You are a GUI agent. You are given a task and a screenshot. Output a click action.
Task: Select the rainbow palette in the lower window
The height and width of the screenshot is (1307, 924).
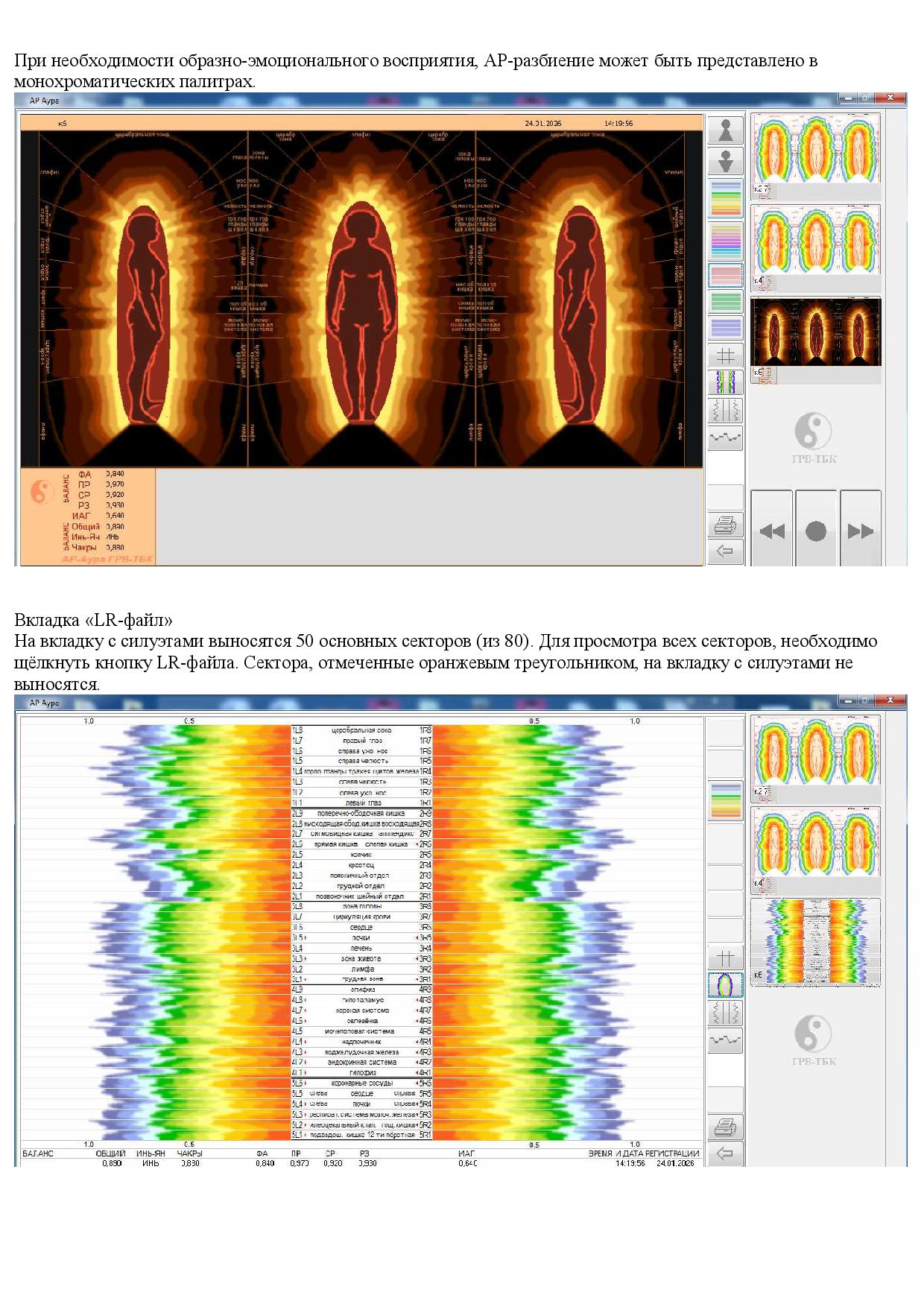(725, 800)
